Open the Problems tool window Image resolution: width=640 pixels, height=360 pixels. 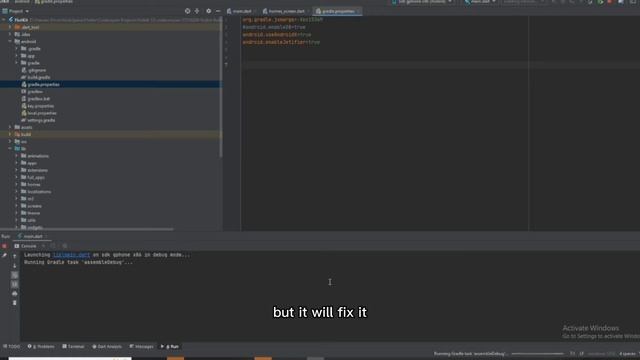41,347
